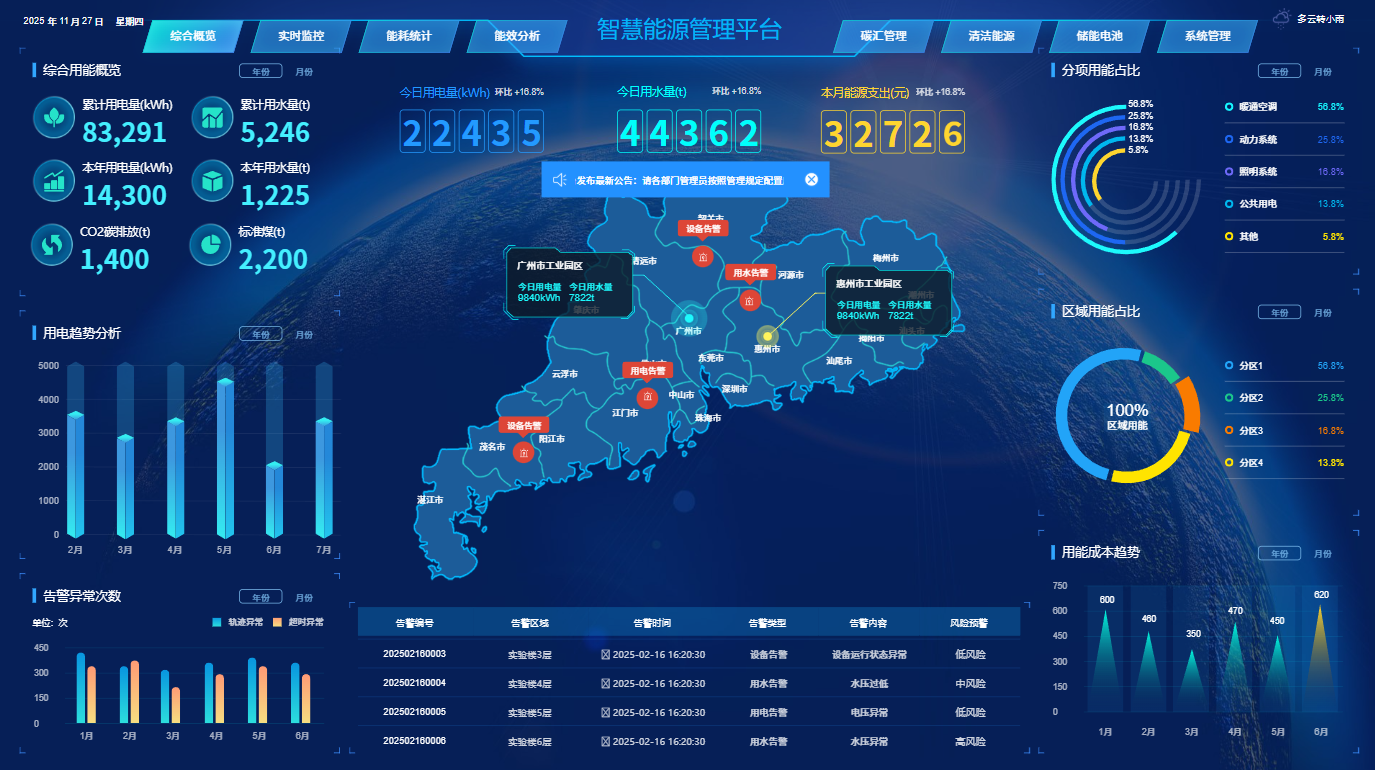
Task: Click the 茂名市 设备告警 map marker
Action: 523,452
